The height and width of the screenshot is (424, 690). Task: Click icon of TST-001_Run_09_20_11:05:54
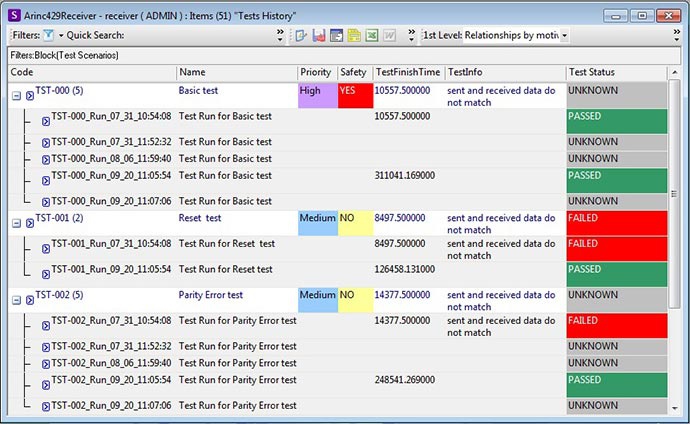pyautogui.click(x=46, y=274)
